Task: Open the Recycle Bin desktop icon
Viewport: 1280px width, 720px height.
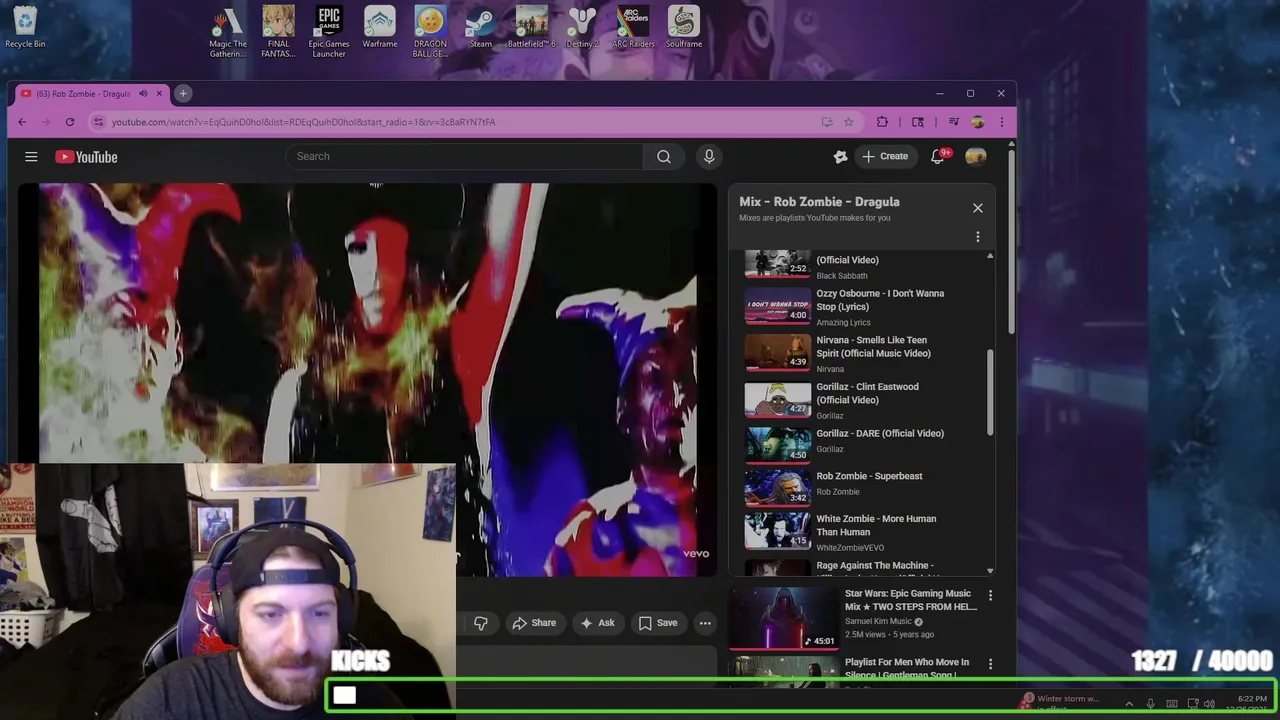Action: tap(25, 27)
